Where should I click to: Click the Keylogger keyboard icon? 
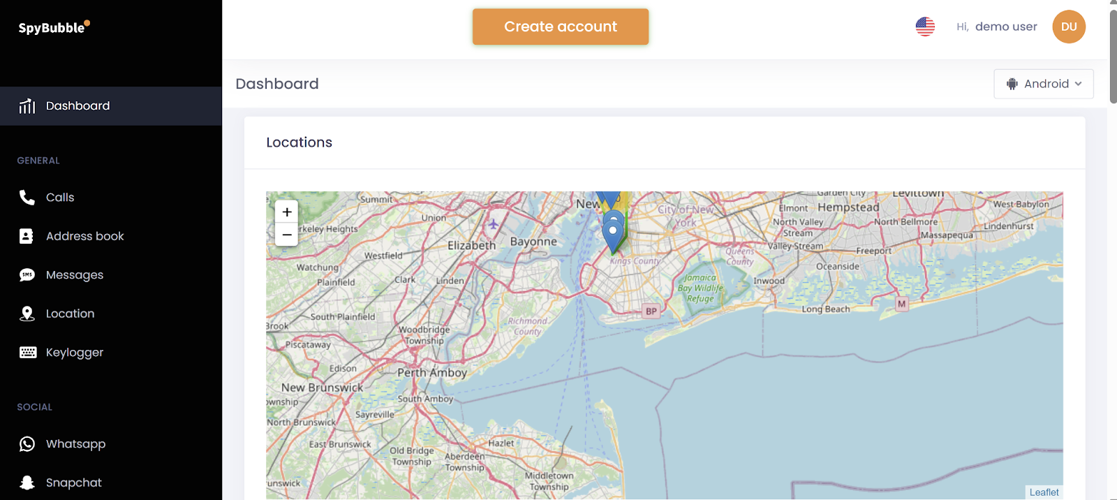27,352
